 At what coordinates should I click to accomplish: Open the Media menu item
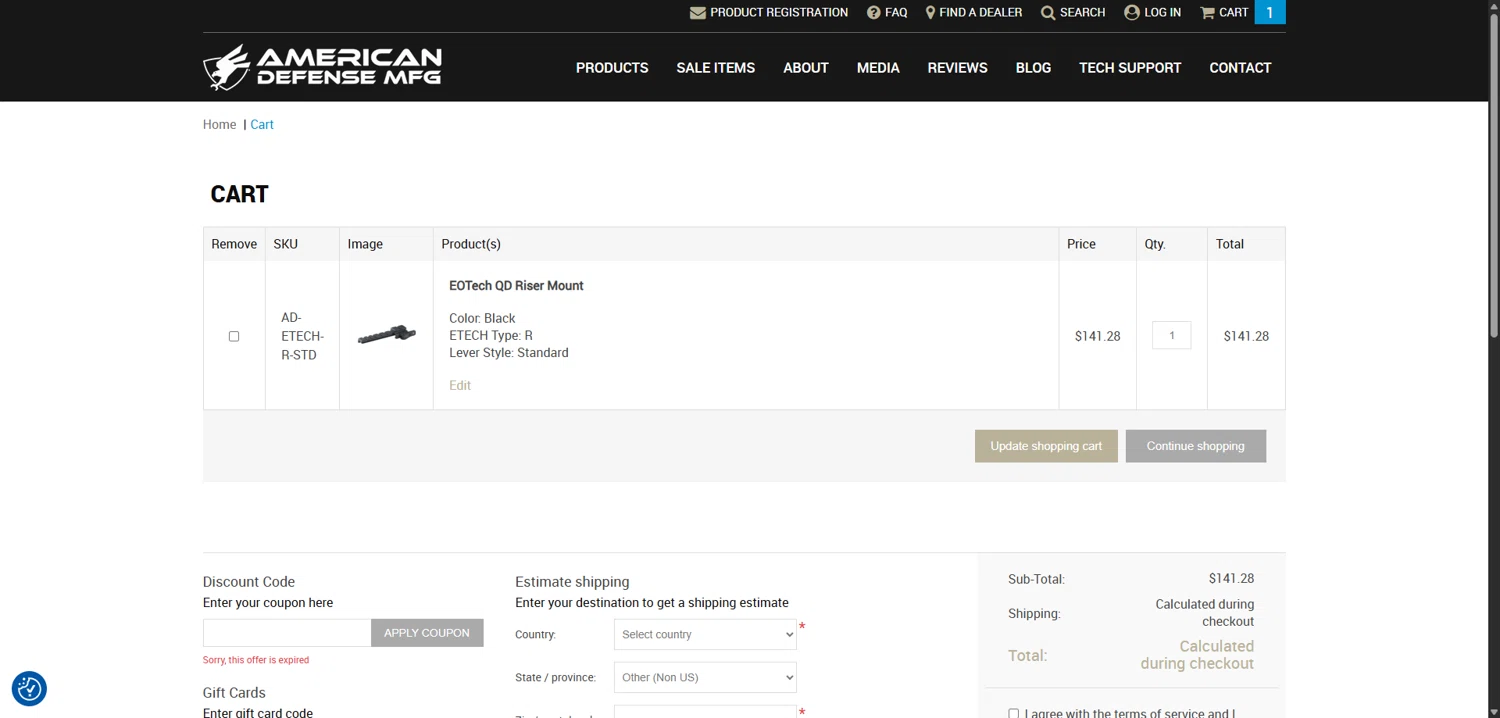coord(878,68)
